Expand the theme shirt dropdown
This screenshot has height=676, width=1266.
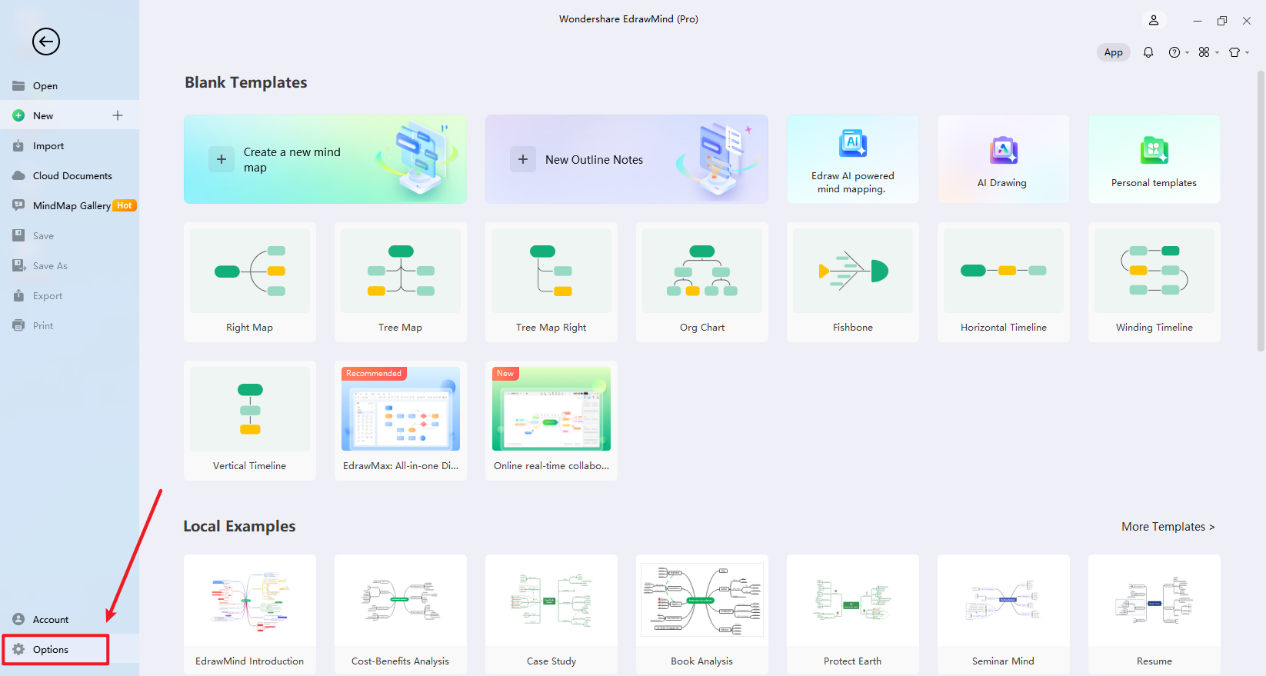[x=1238, y=52]
